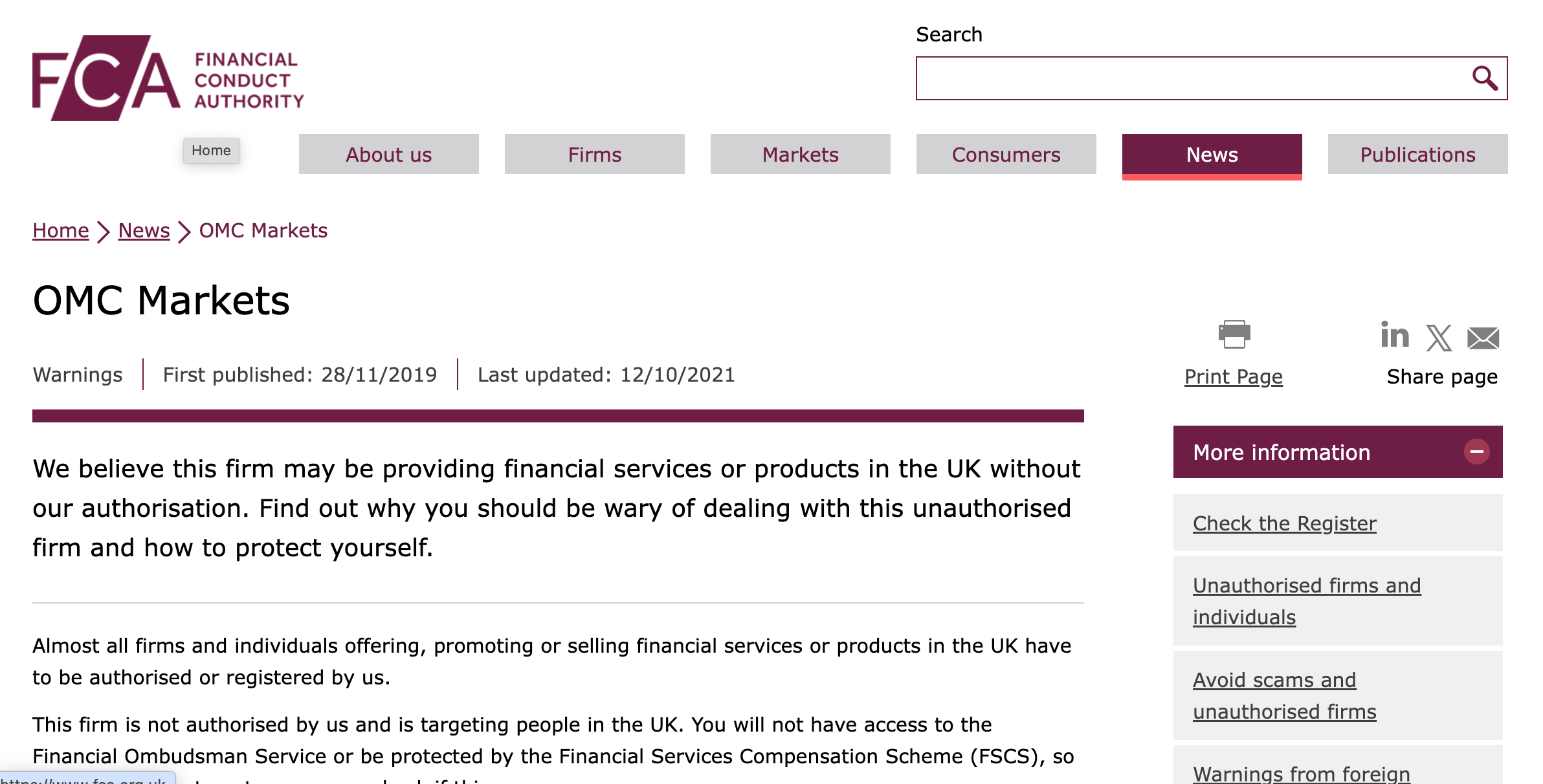Click the News breadcrumb link

point(144,231)
